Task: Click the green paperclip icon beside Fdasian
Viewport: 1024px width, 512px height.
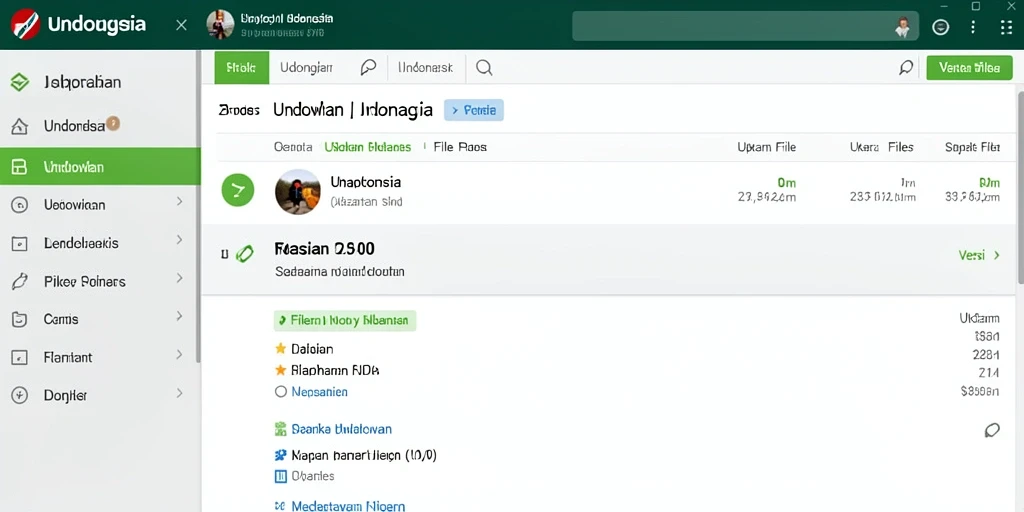Action: [244, 253]
